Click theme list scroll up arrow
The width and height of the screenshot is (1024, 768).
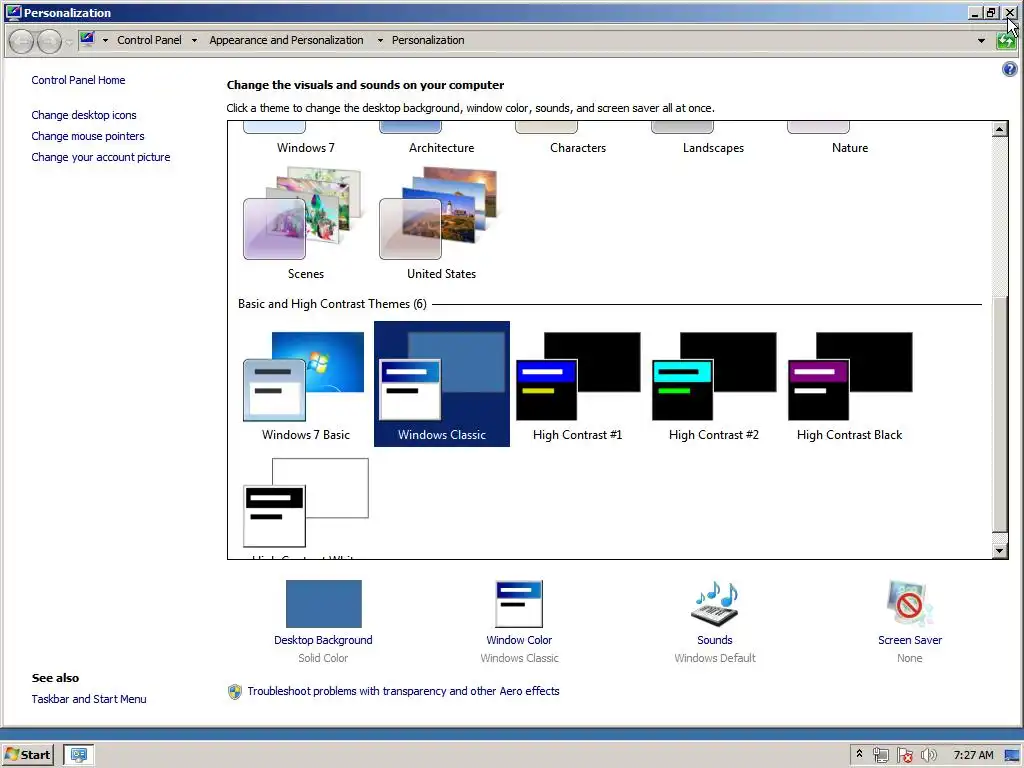click(999, 129)
